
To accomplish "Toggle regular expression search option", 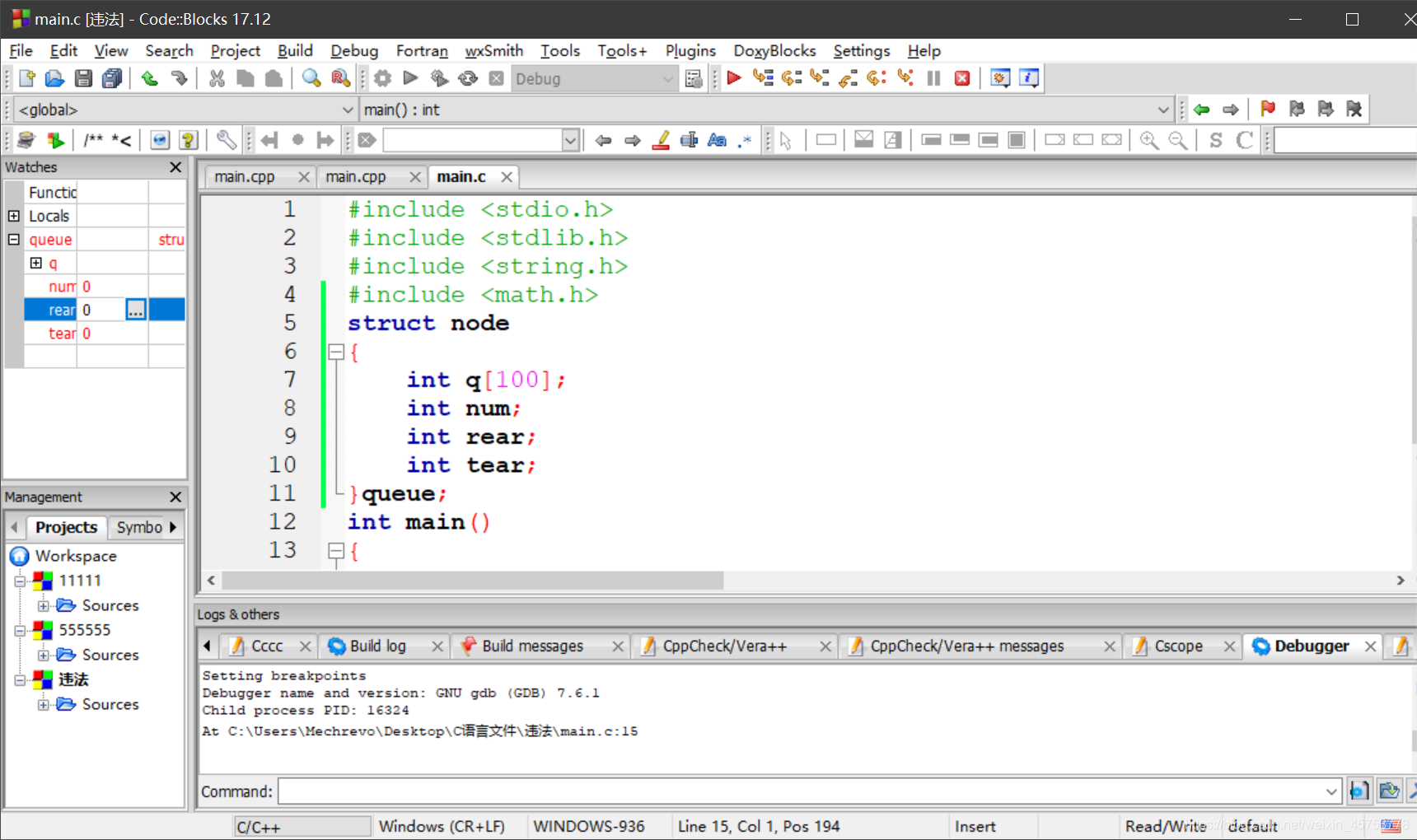I will click(745, 140).
